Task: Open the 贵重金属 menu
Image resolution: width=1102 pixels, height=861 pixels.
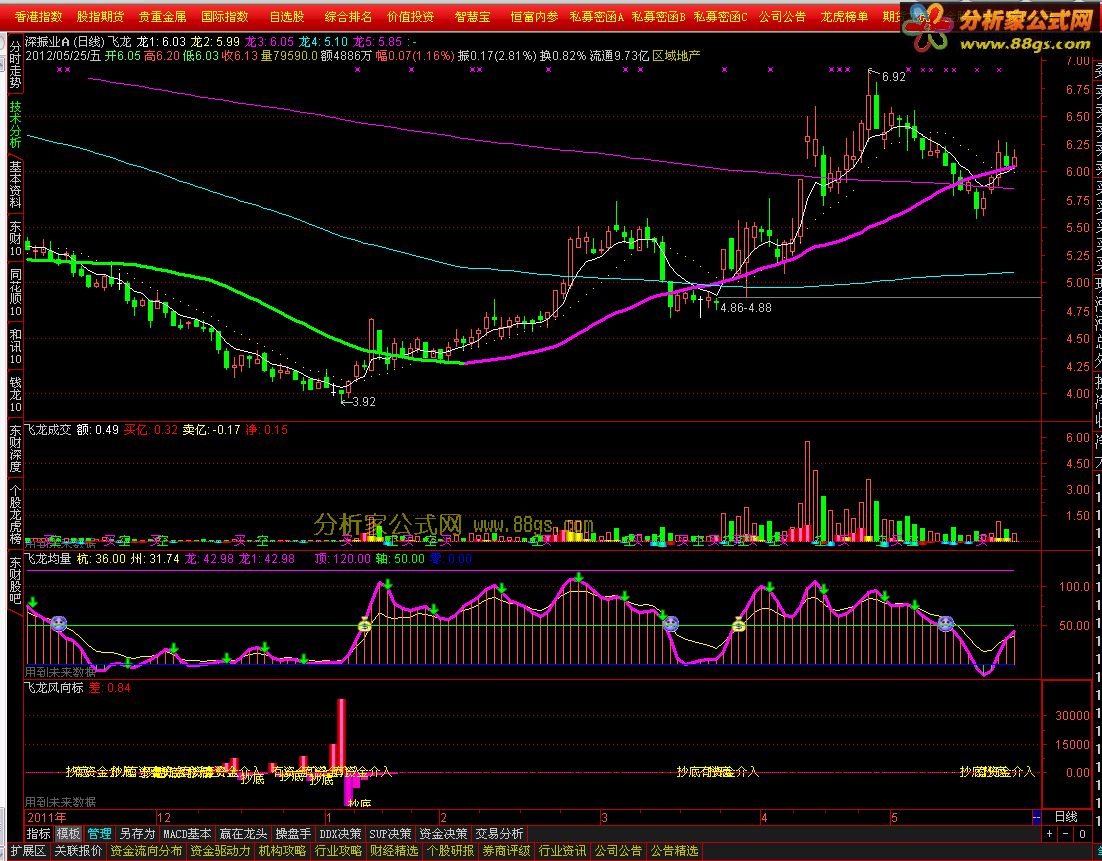Action: [x=162, y=16]
